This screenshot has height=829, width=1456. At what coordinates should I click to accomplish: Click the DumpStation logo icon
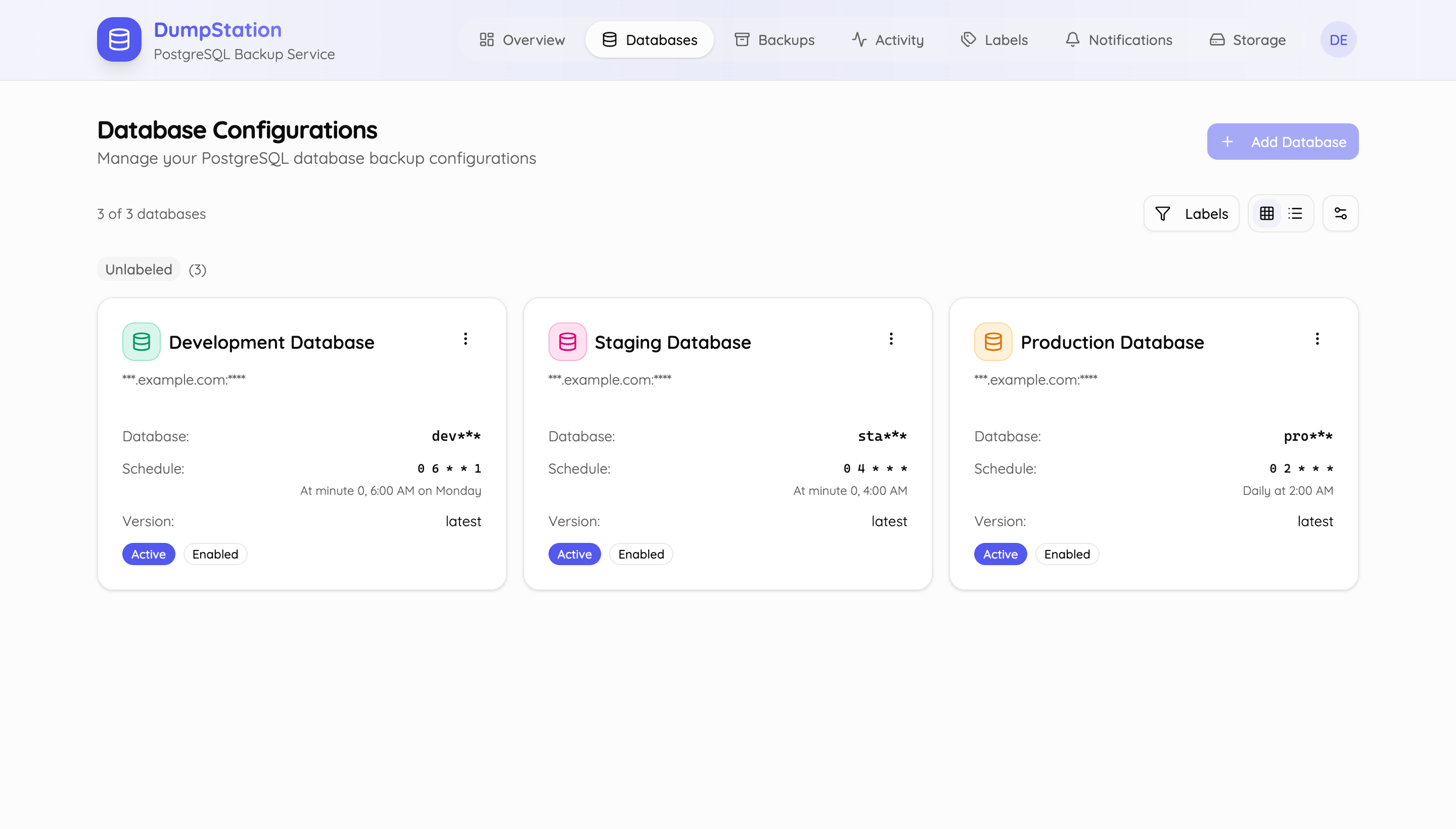coord(119,39)
